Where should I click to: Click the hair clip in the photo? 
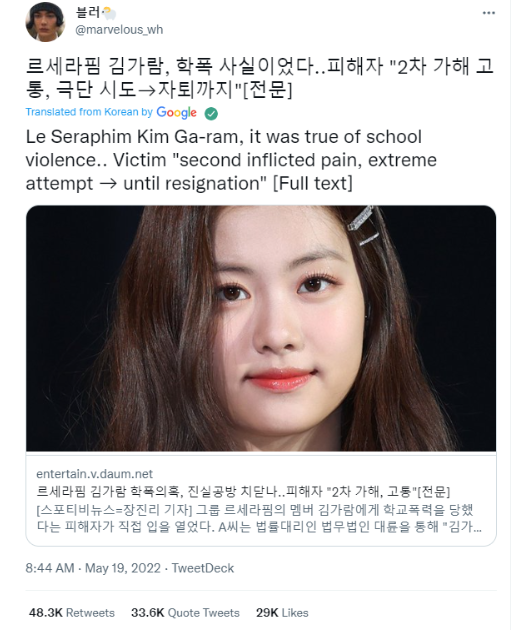[x=363, y=225]
